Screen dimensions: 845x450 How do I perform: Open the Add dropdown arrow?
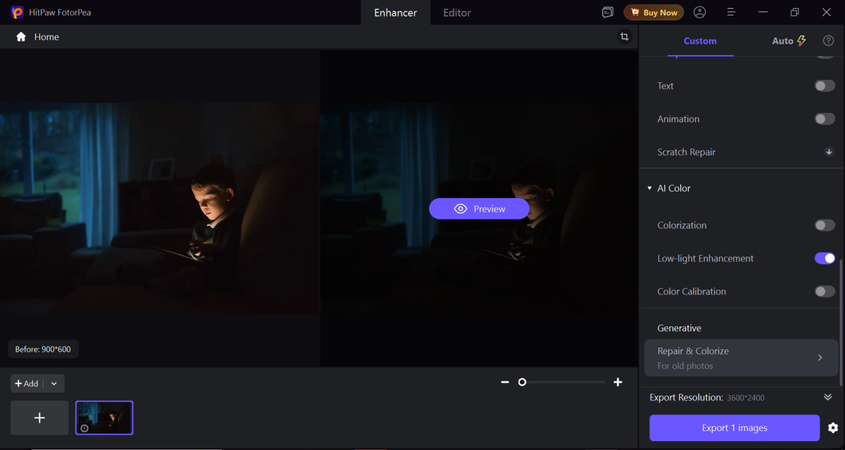pyautogui.click(x=54, y=384)
